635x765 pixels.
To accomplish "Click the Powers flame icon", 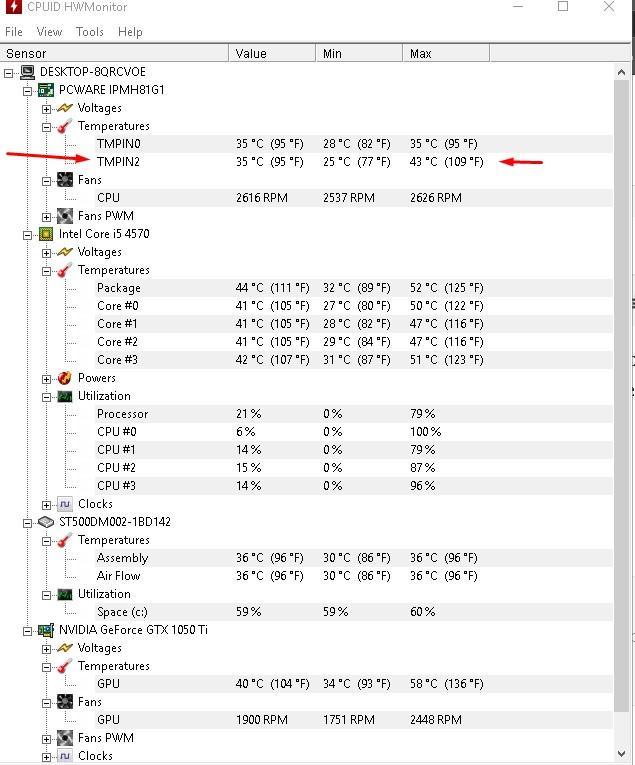I will point(64,378).
